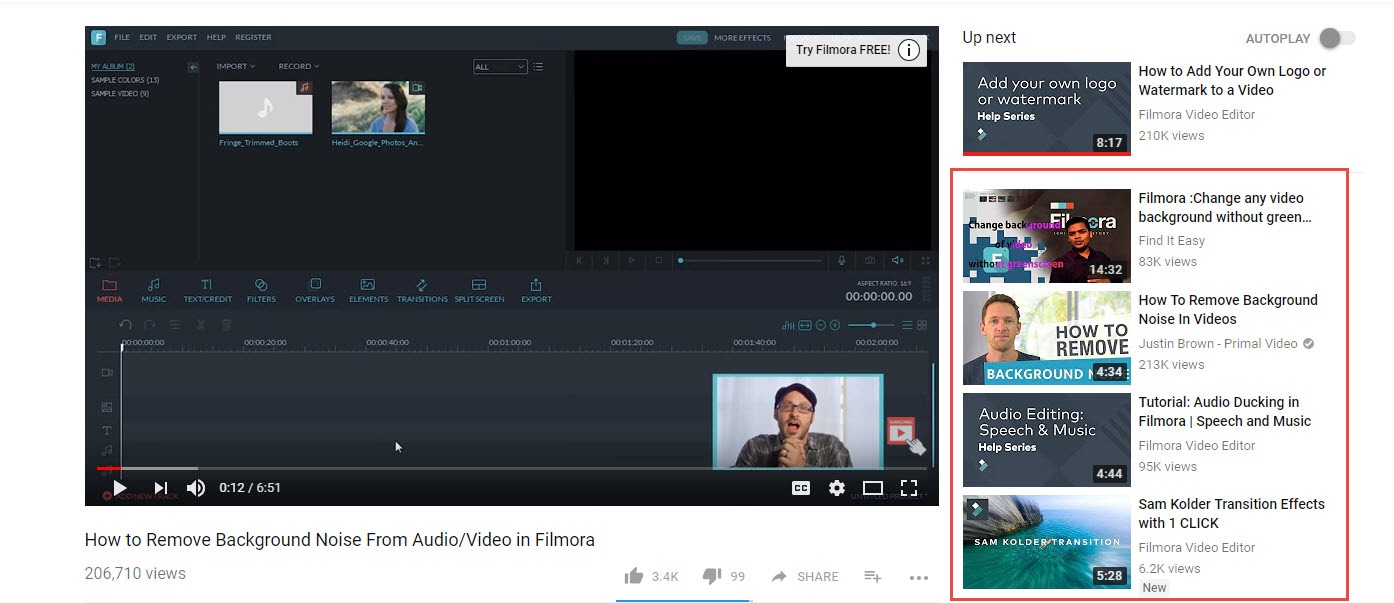The width and height of the screenshot is (1394, 603).
Task: Add video to playlist icon
Action: coord(873,576)
